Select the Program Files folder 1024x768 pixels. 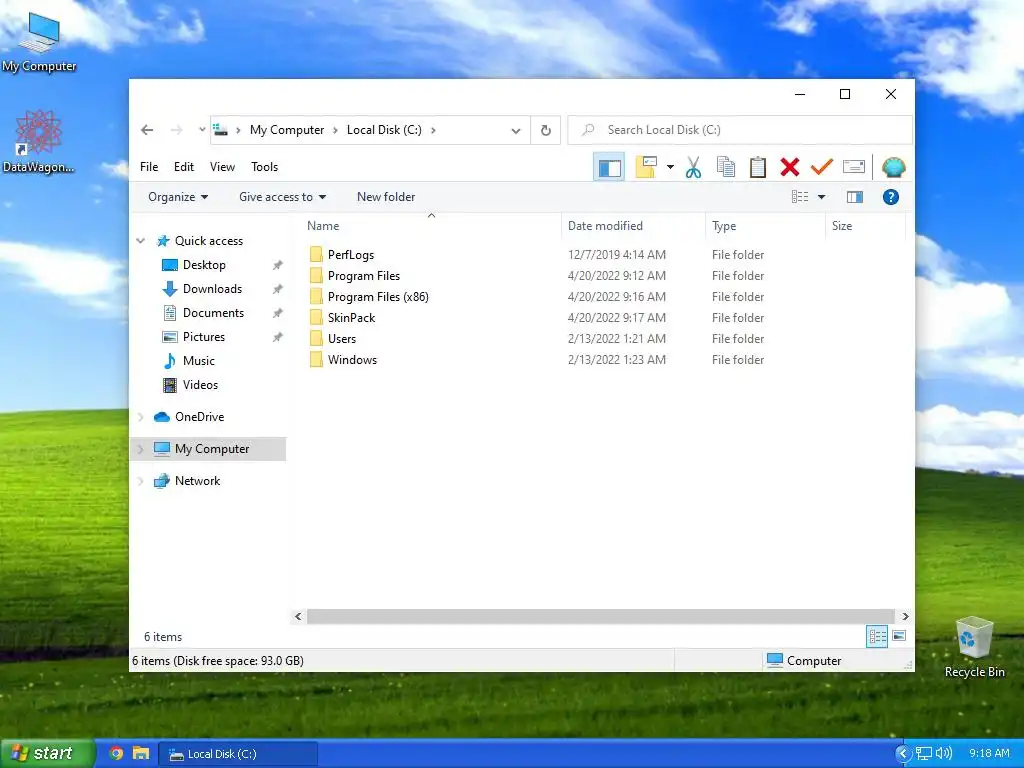[x=364, y=276]
